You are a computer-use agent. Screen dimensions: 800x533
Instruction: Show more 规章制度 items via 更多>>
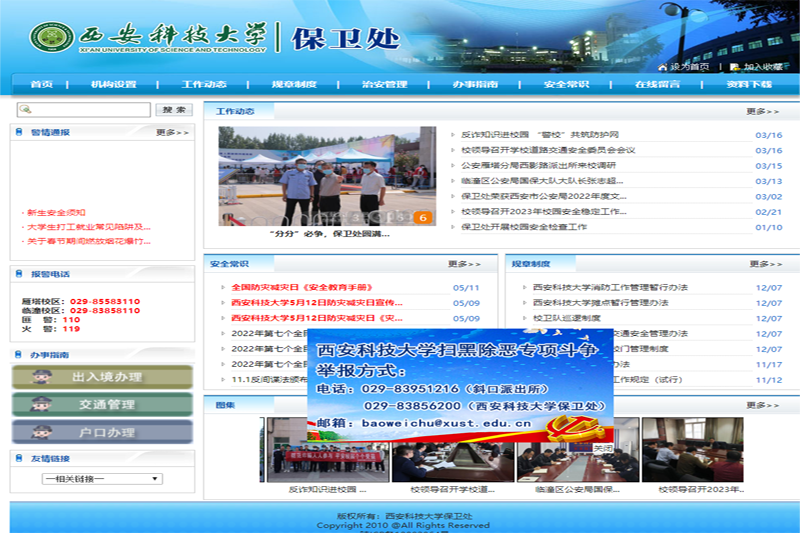[766, 264]
